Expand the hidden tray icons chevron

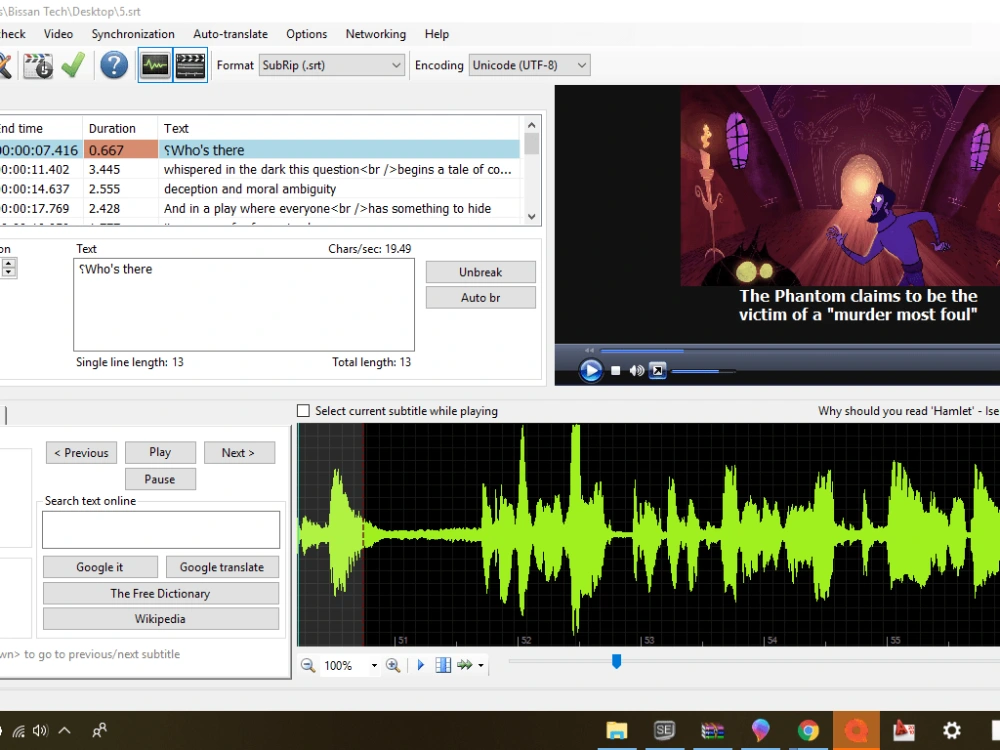64,731
